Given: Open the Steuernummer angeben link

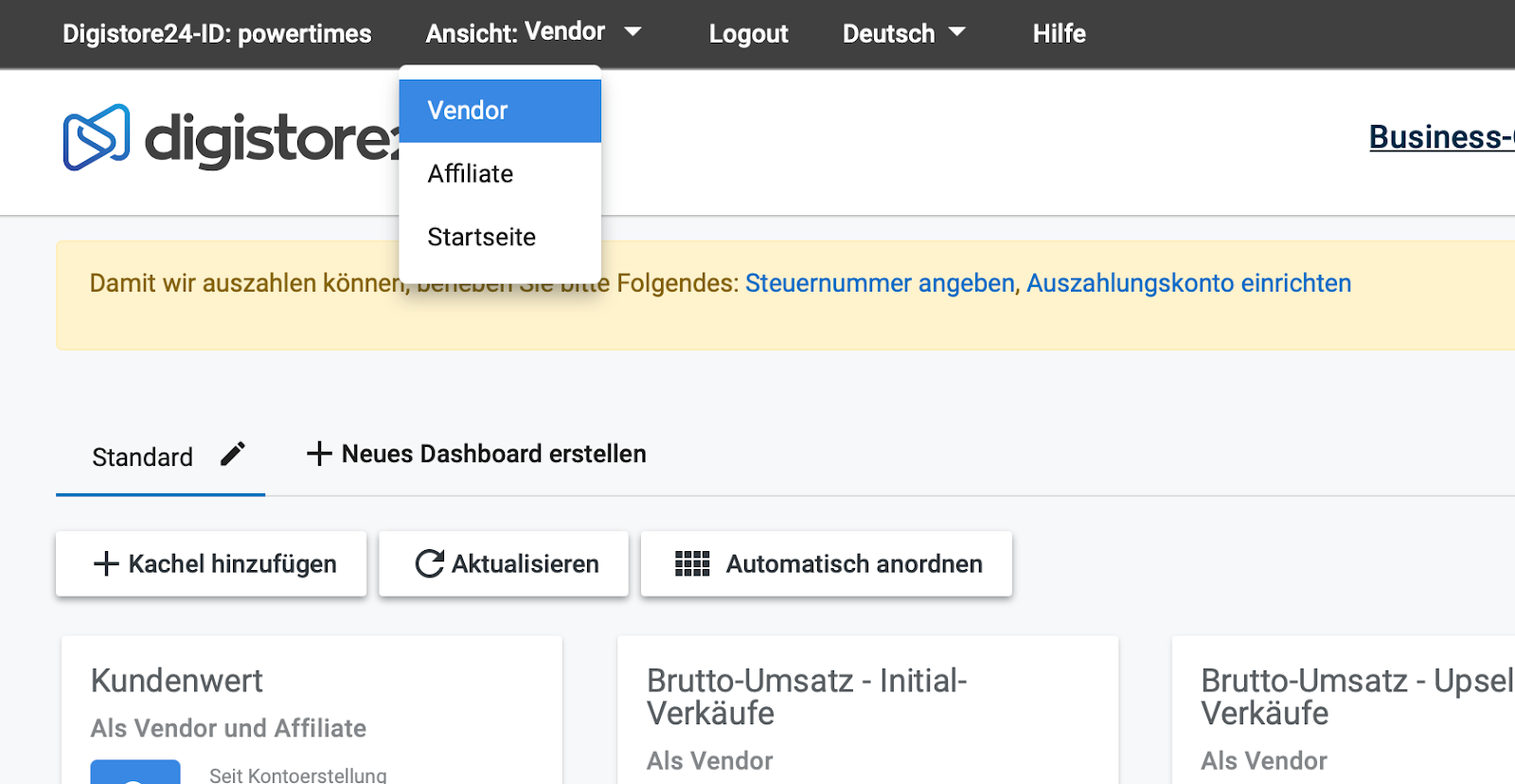Looking at the screenshot, I should tap(880, 283).
